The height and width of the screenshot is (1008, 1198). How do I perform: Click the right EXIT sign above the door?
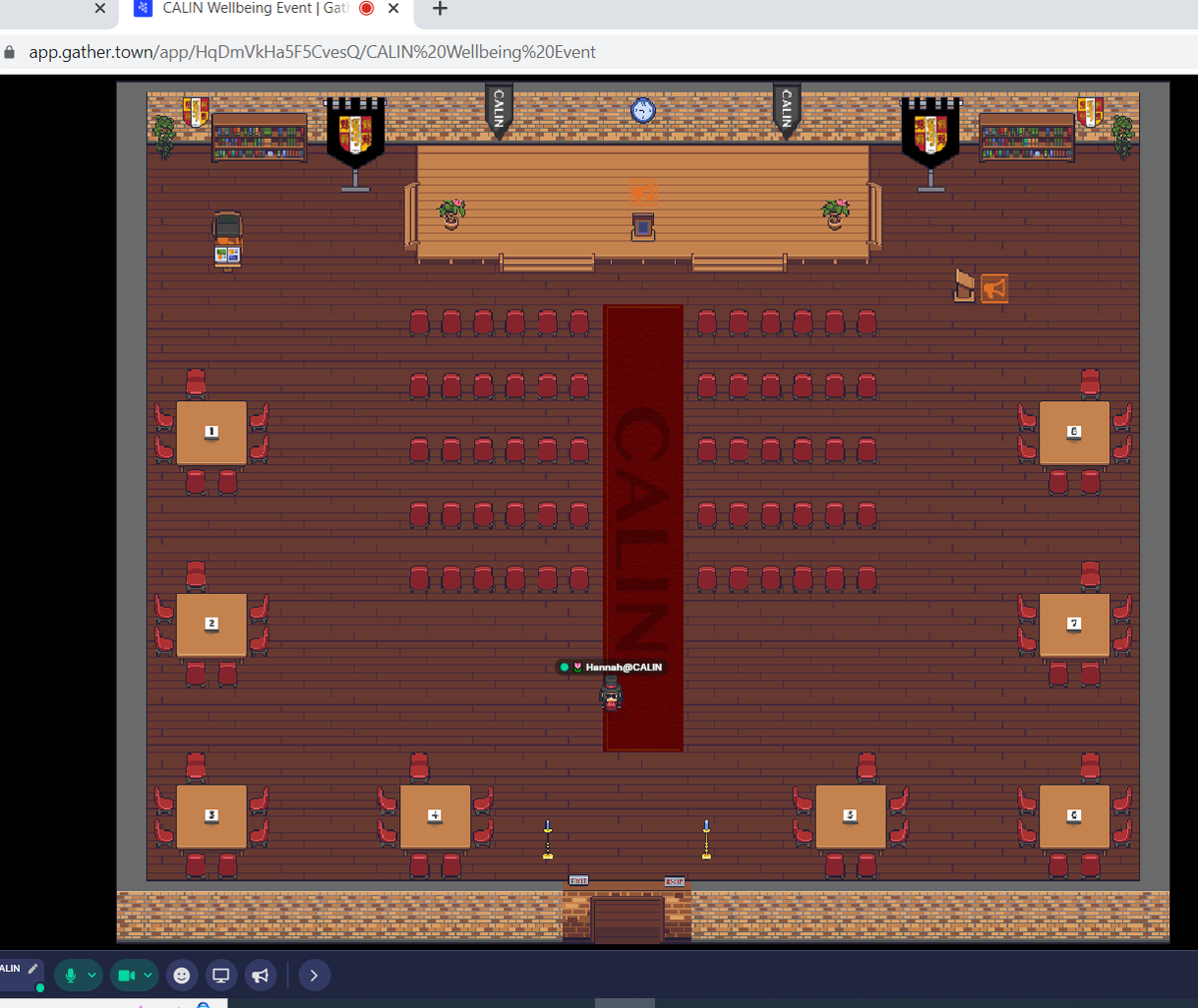pyautogui.click(x=675, y=881)
